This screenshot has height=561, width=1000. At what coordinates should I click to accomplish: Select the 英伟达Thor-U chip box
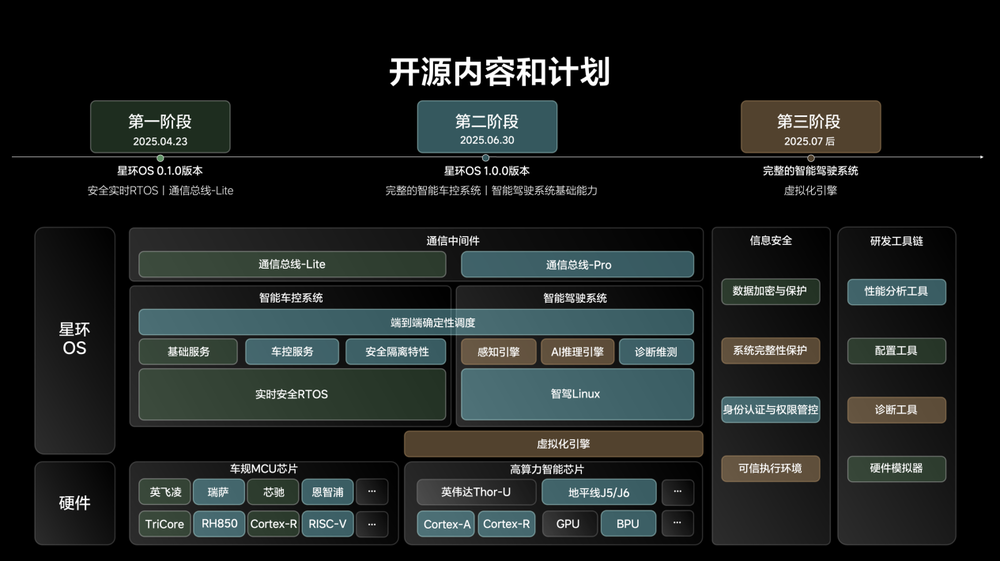pos(475,492)
